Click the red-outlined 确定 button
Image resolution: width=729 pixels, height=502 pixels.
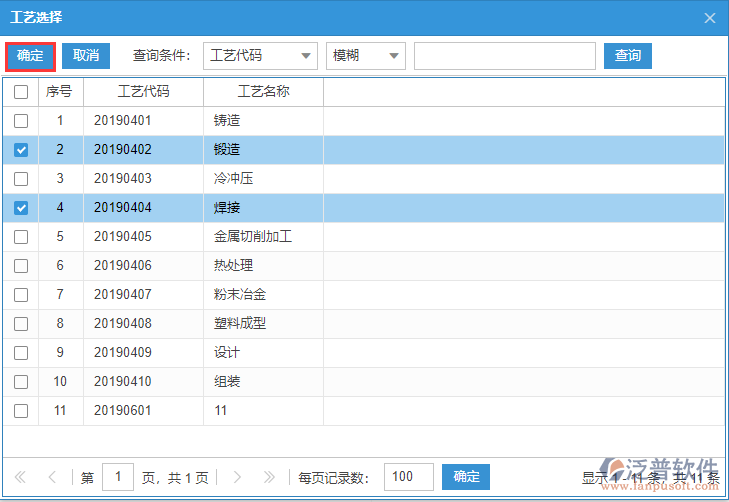tap(30, 56)
